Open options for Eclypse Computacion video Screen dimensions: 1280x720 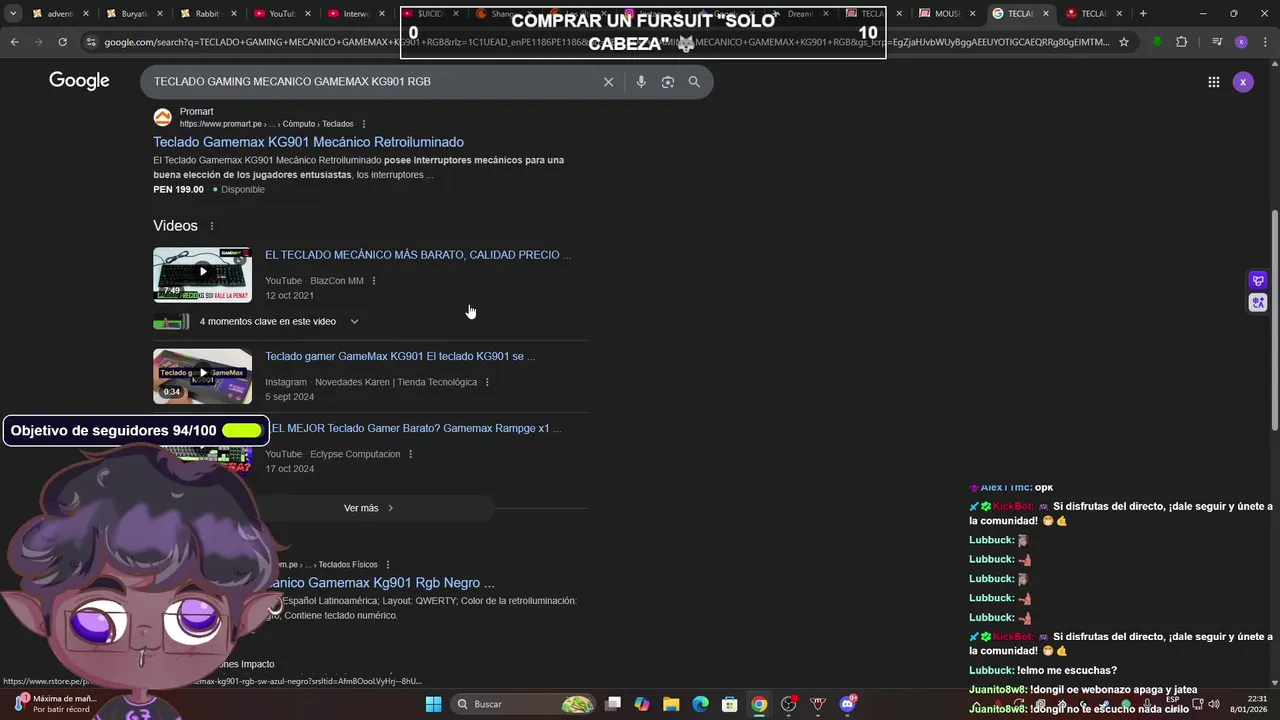[x=410, y=454]
